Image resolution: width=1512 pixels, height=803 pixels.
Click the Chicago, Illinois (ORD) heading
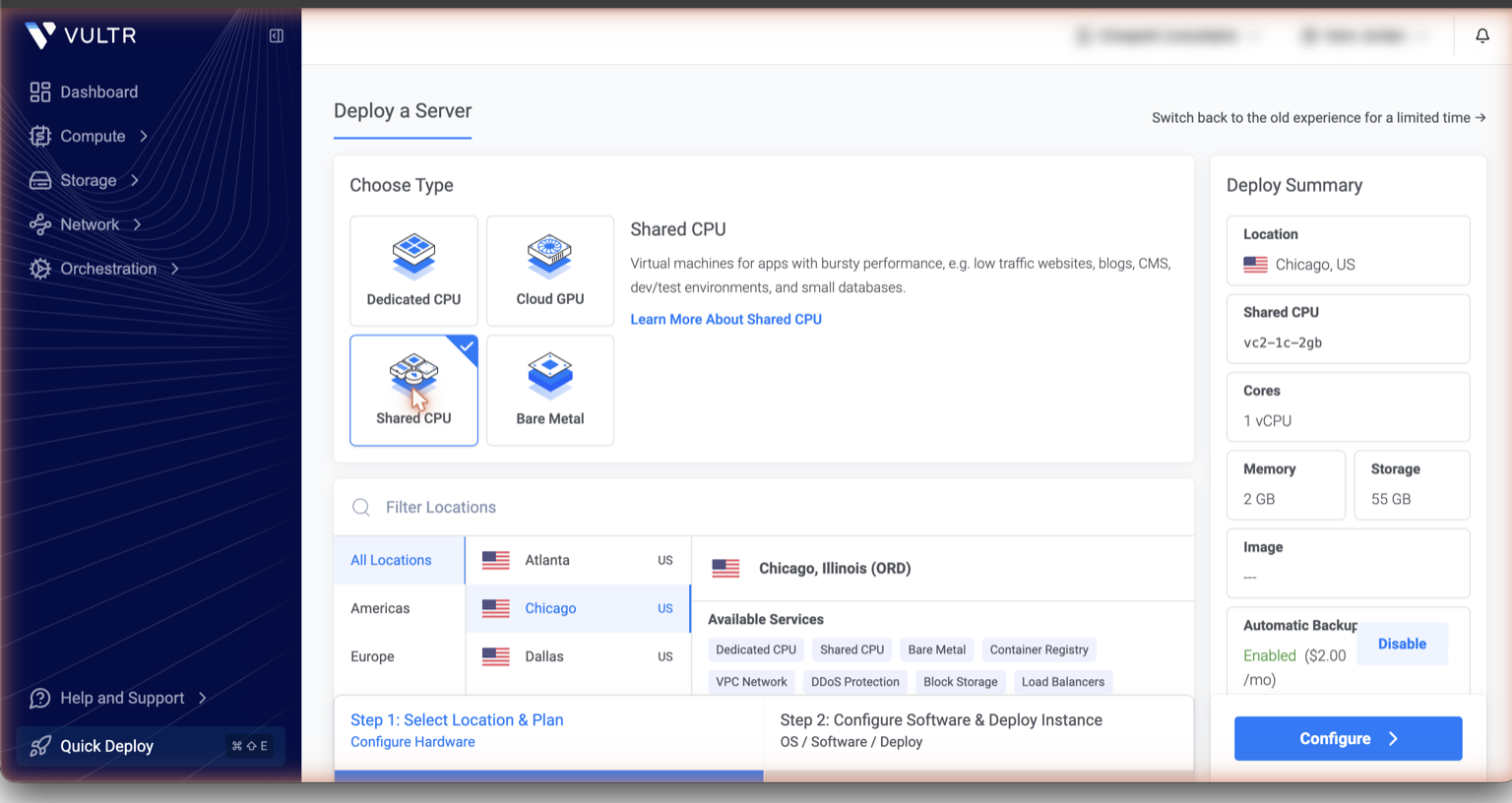point(835,568)
